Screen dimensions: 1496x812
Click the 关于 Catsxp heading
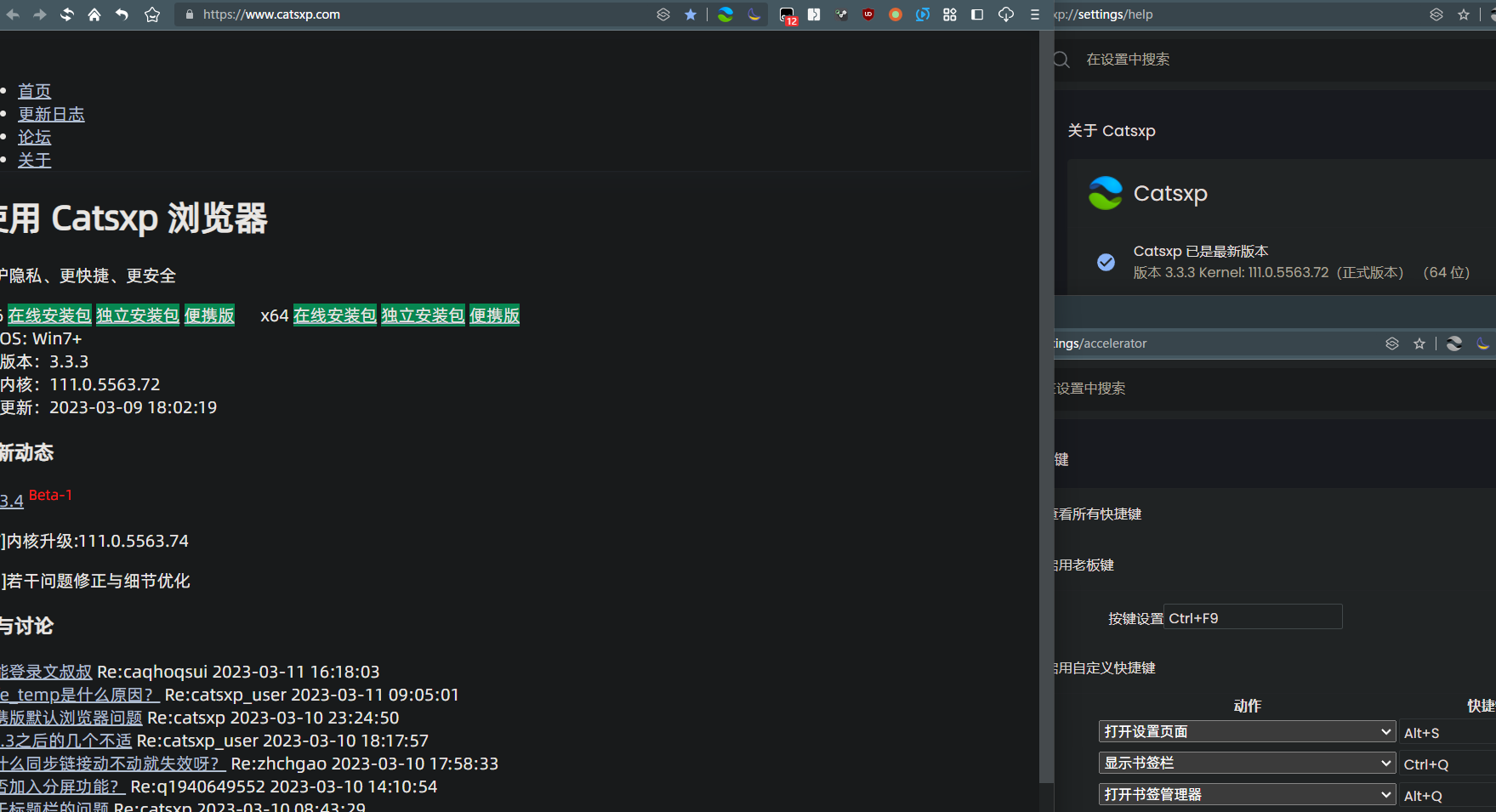[x=1112, y=131]
